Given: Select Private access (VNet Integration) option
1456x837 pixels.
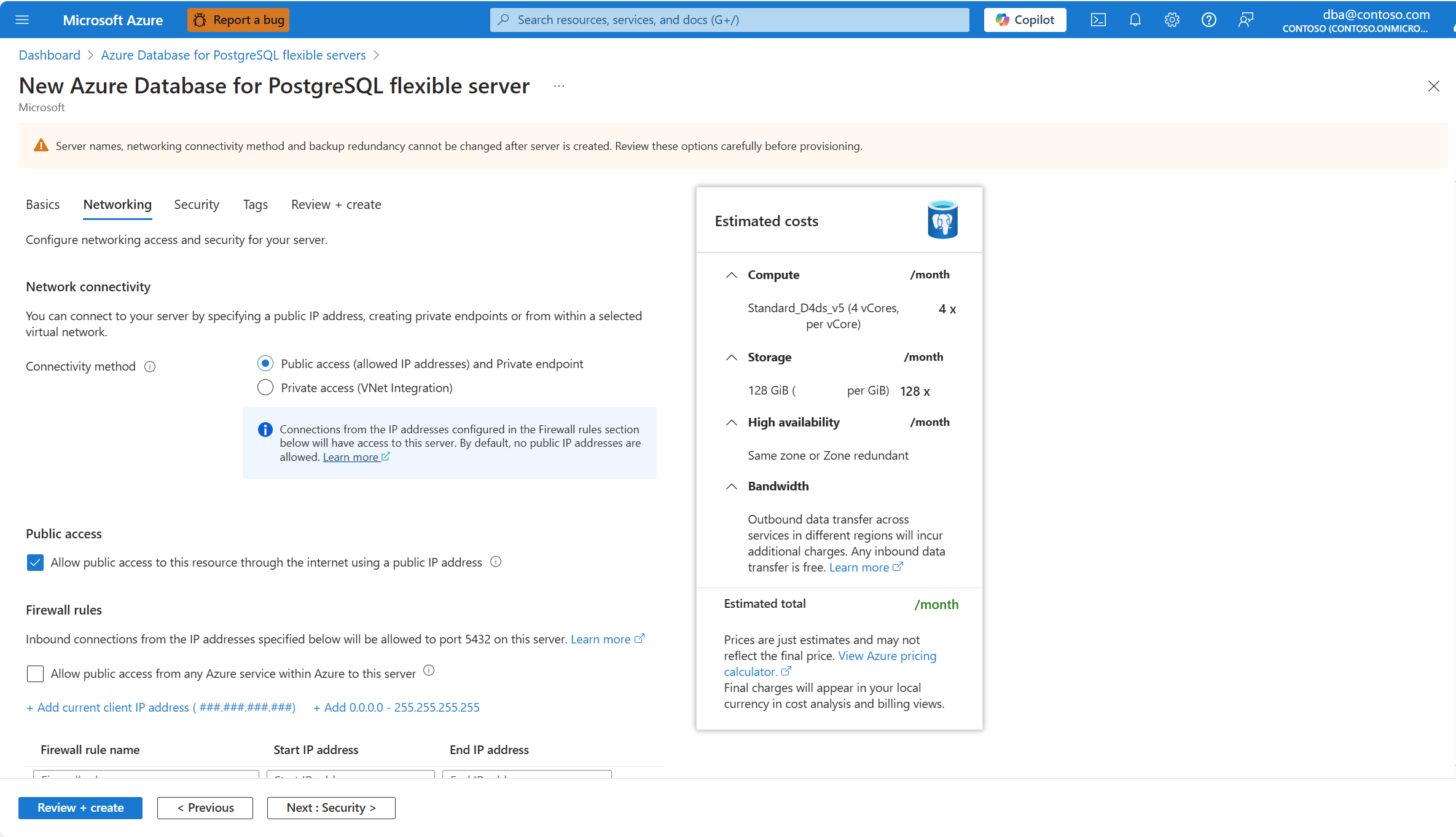Looking at the screenshot, I should pos(265,388).
